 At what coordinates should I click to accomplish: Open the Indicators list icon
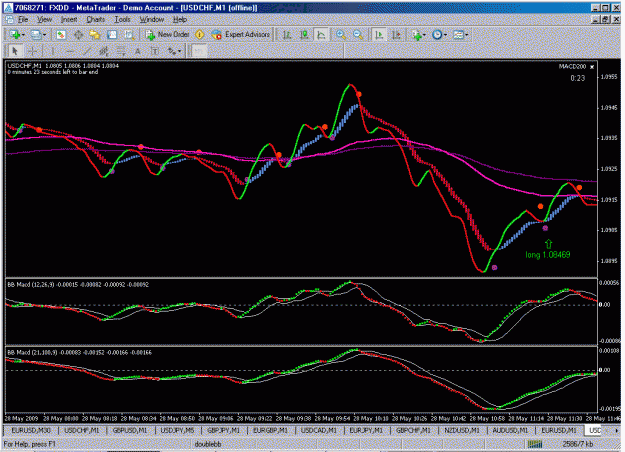(417, 35)
